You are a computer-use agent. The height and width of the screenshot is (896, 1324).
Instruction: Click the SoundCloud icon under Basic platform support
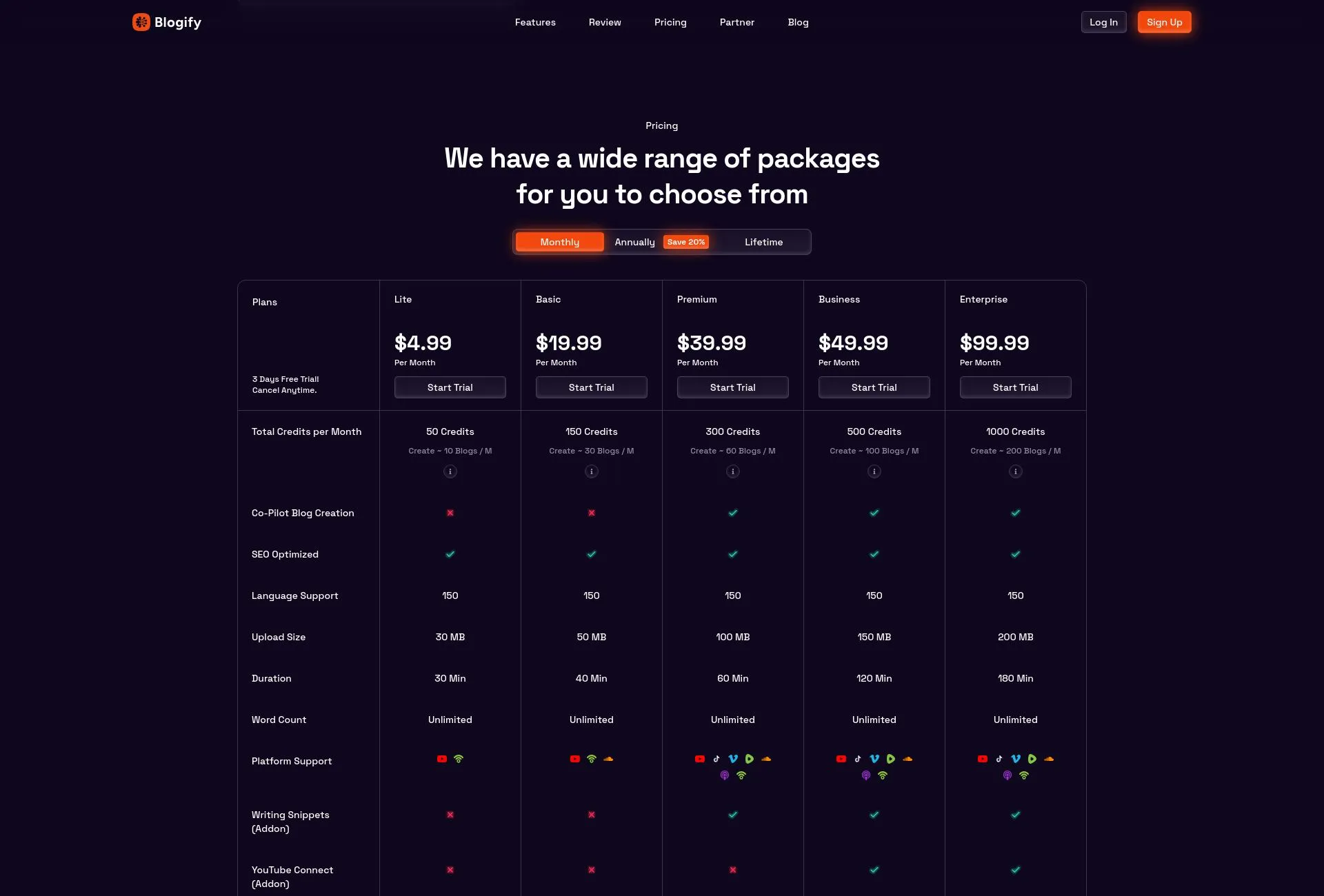click(609, 759)
